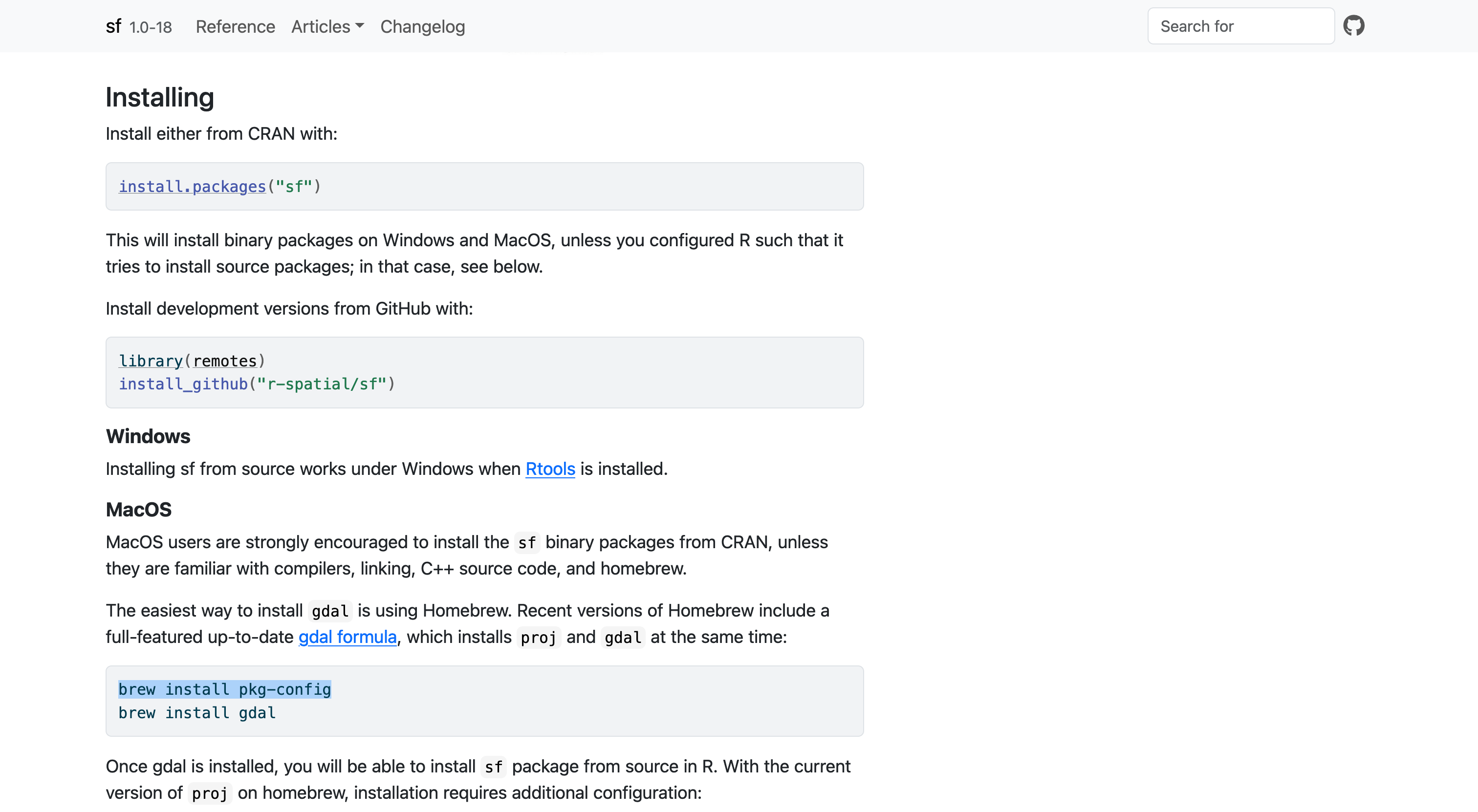
Task: Click the MacOS section heading
Action: pos(138,509)
